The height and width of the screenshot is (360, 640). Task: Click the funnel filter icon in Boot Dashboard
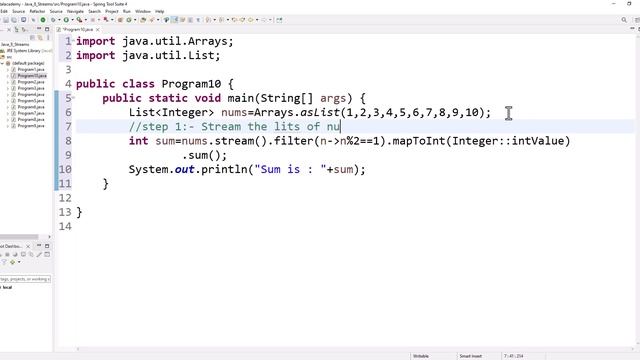pyautogui.click(x=4, y=262)
